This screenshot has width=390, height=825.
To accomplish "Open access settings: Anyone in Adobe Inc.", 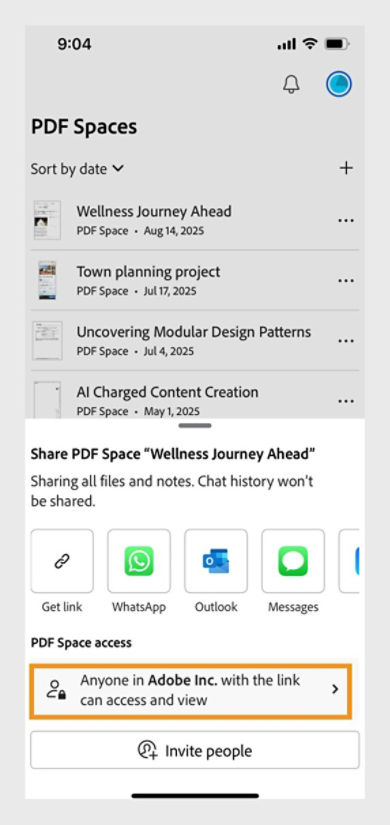I will (x=190, y=690).
